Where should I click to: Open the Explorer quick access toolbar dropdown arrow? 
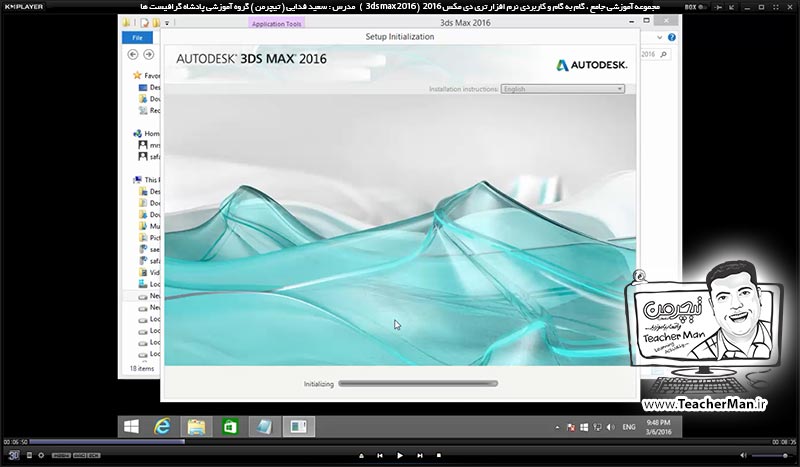tap(167, 23)
